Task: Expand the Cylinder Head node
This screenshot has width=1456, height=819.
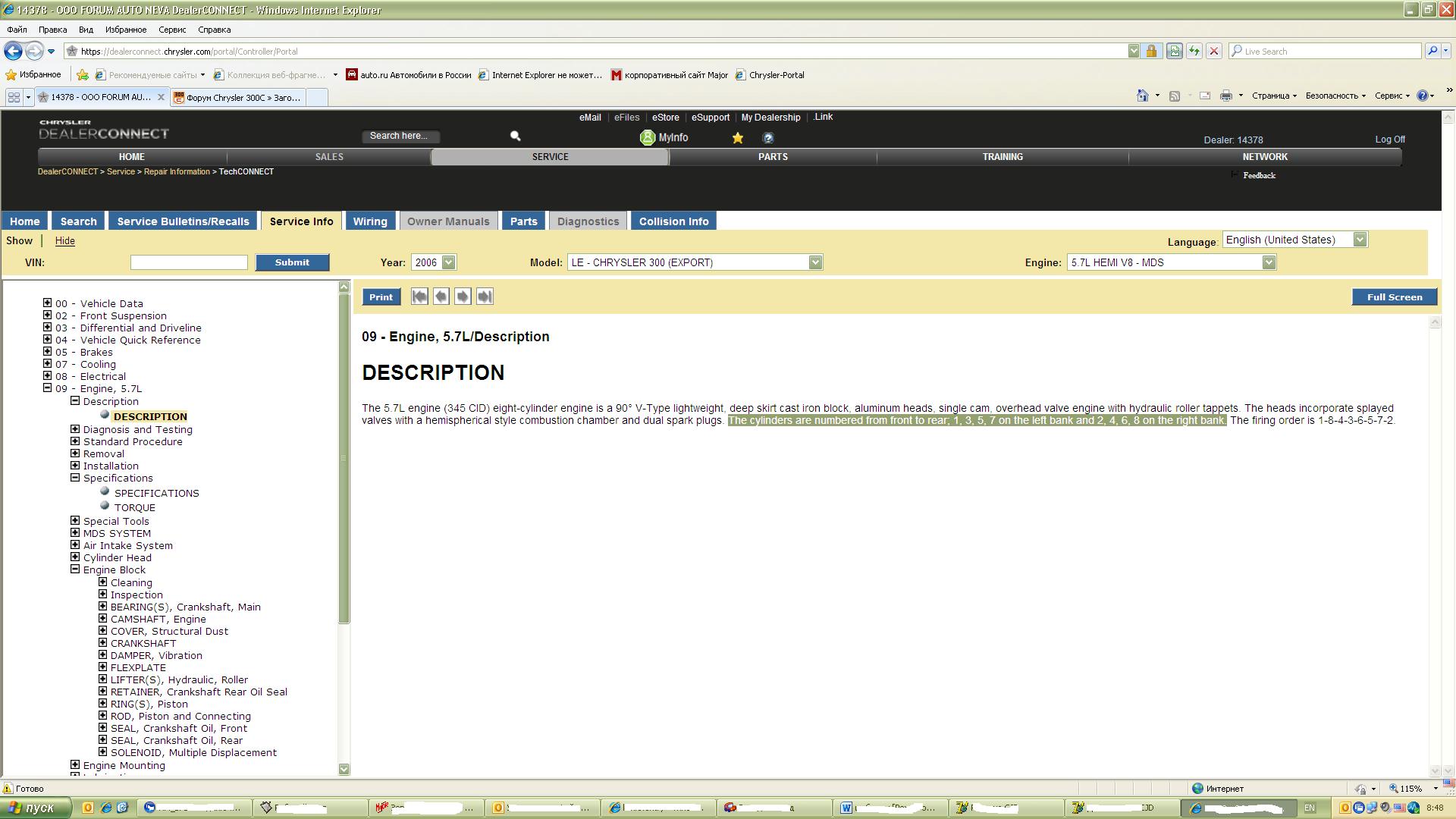Action: click(x=75, y=557)
